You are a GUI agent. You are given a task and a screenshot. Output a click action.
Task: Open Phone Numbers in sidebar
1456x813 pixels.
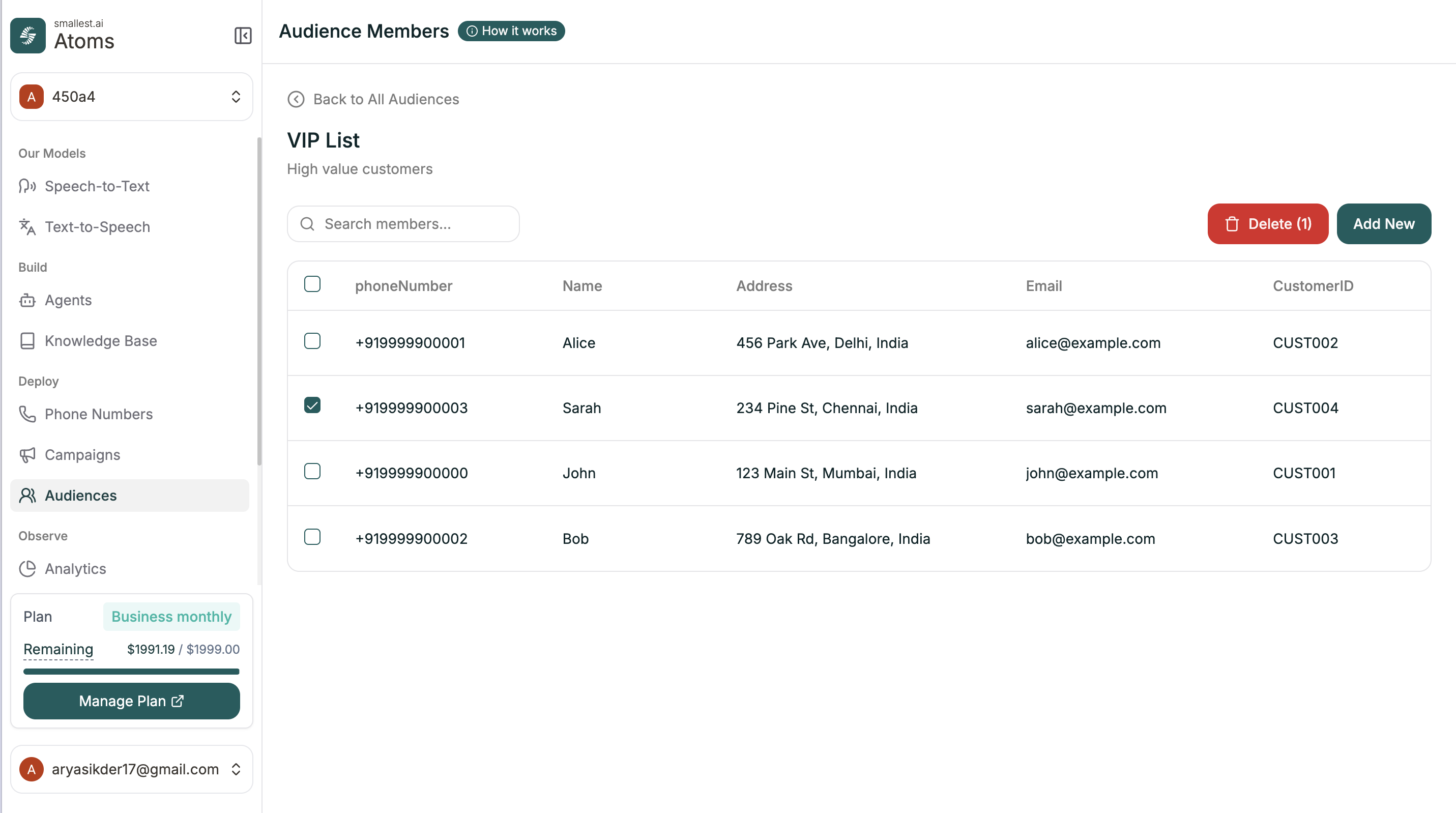pyautogui.click(x=98, y=415)
